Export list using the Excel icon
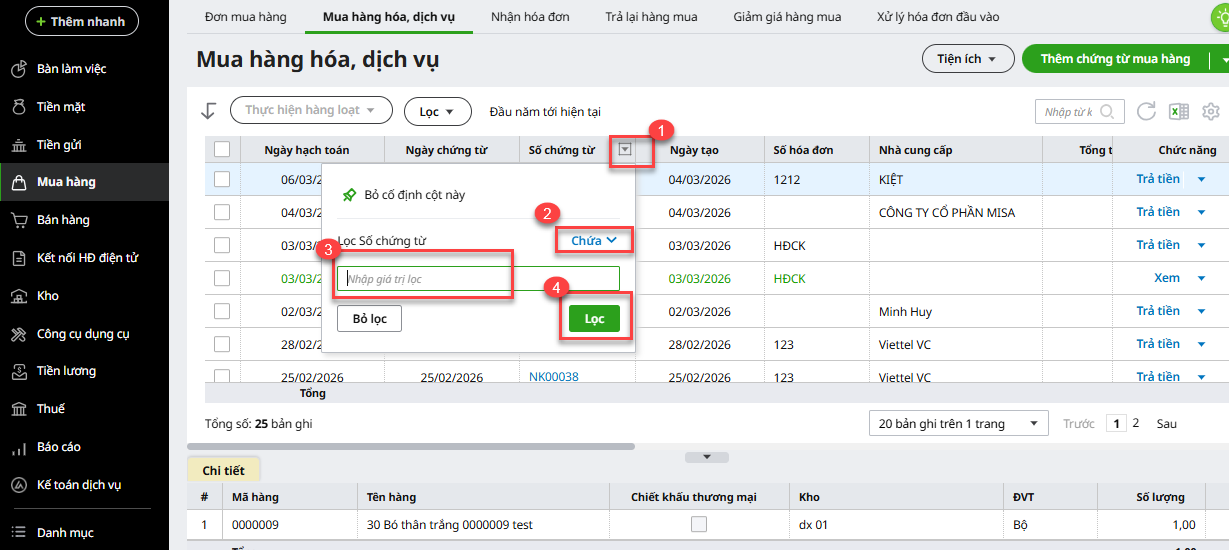1229x550 pixels. coord(1179,111)
